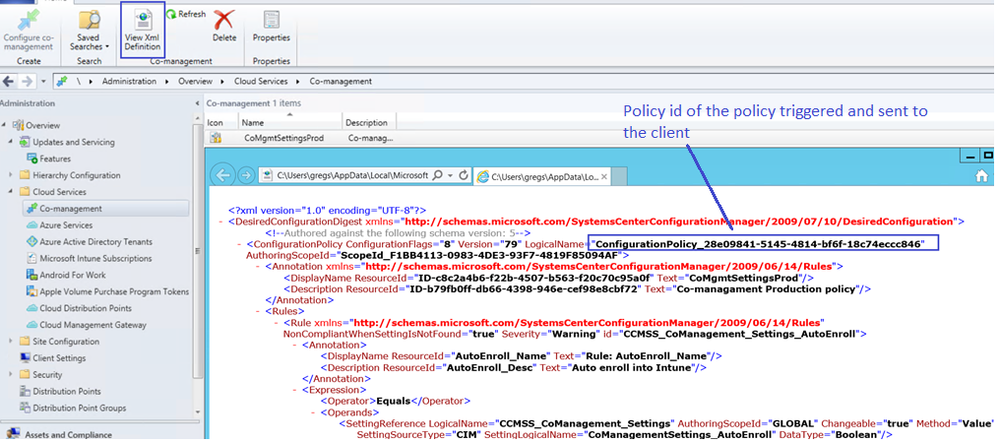This screenshot has width=999, height=447.
Task: Delete the selected co-management policy
Action: coord(224,26)
